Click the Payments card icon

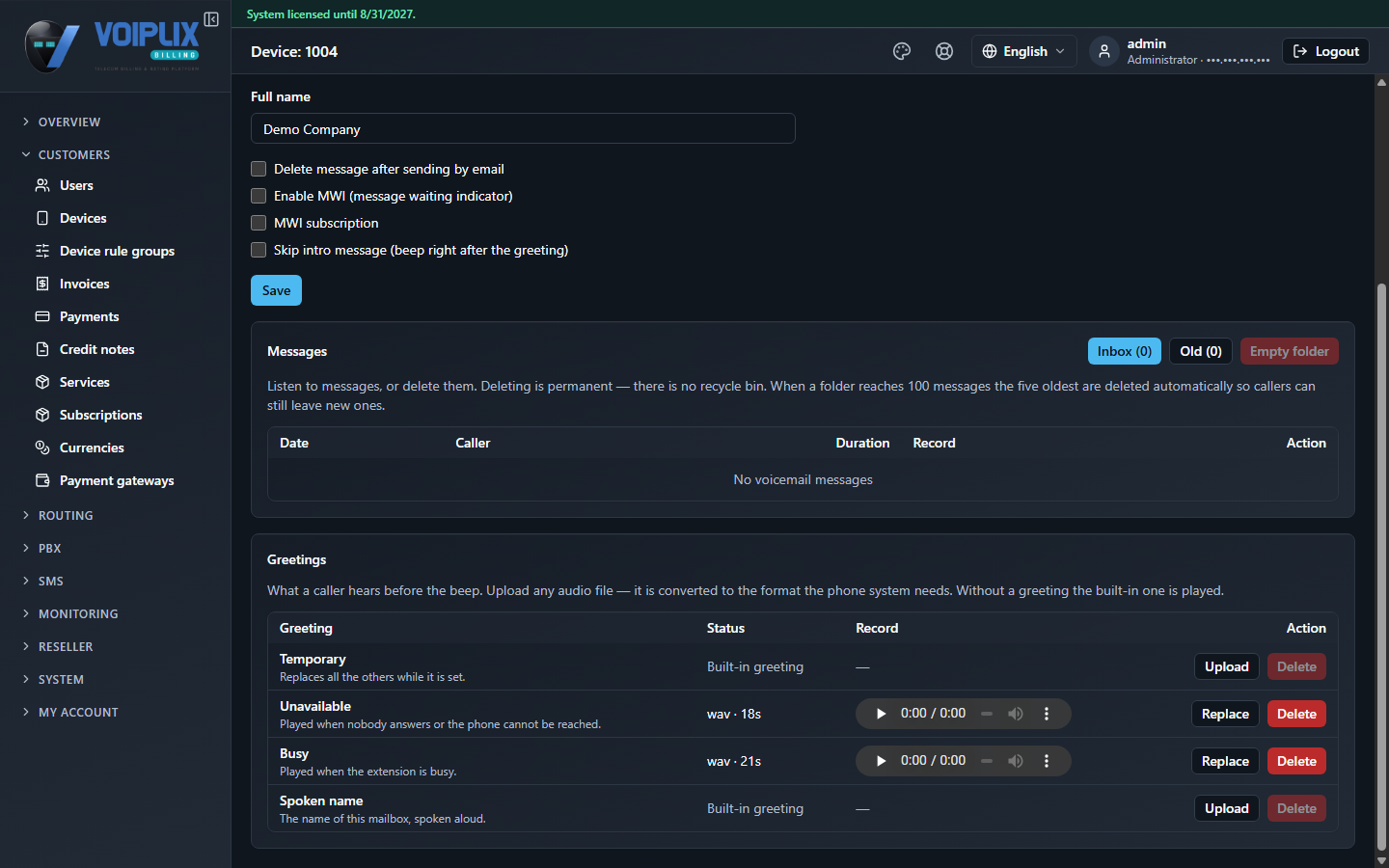42,316
